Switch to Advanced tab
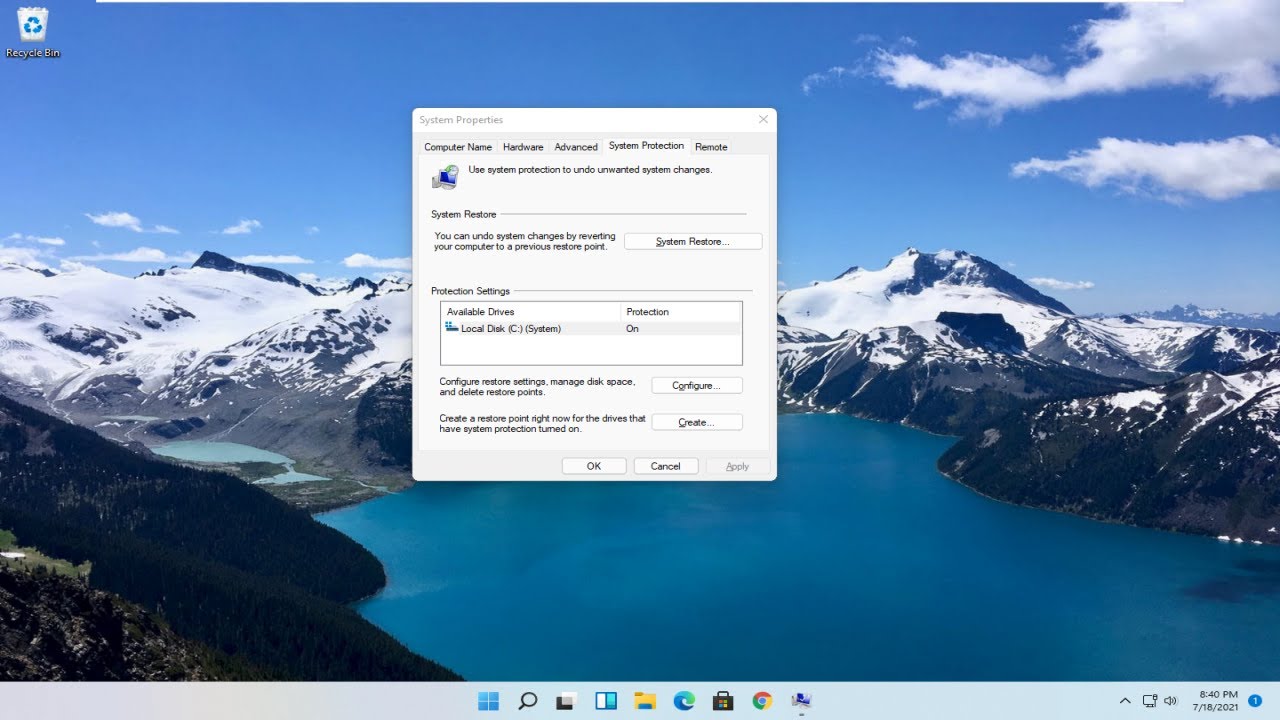The image size is (1280, 720). point(576,147)
